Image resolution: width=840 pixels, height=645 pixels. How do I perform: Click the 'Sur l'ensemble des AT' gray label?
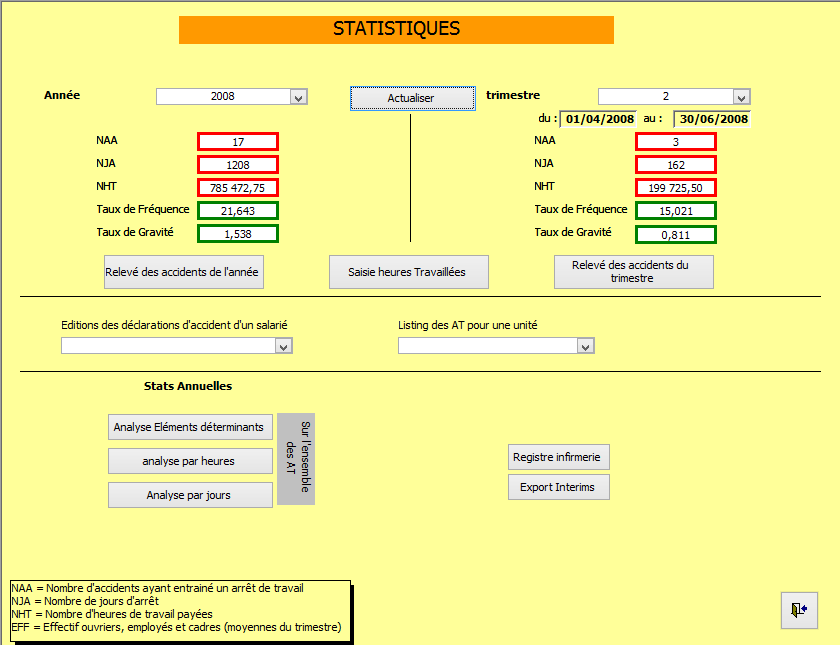pyautogui.click(x=296, y=459)
